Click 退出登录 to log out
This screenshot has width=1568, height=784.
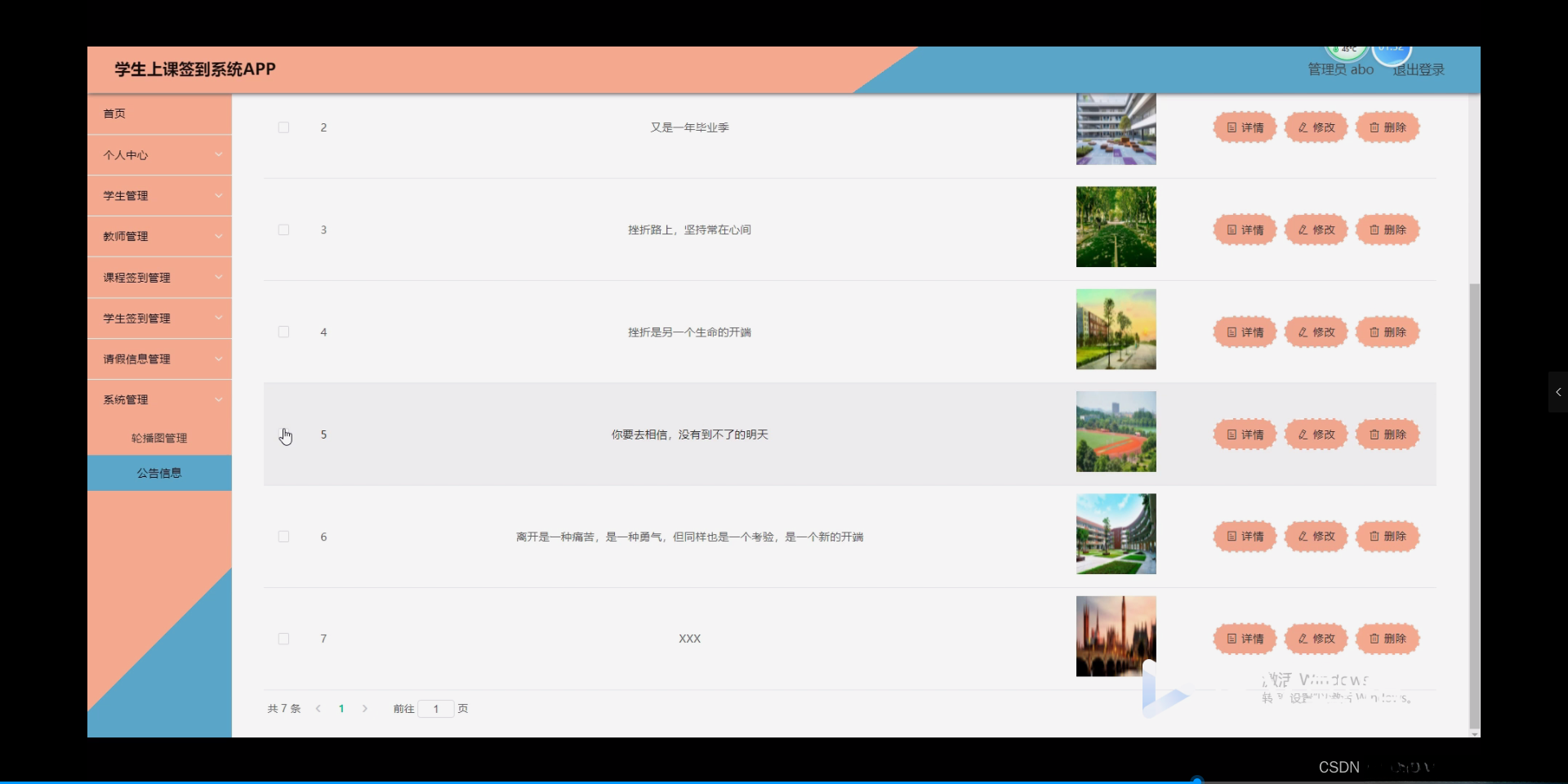tap(1418, 69)
